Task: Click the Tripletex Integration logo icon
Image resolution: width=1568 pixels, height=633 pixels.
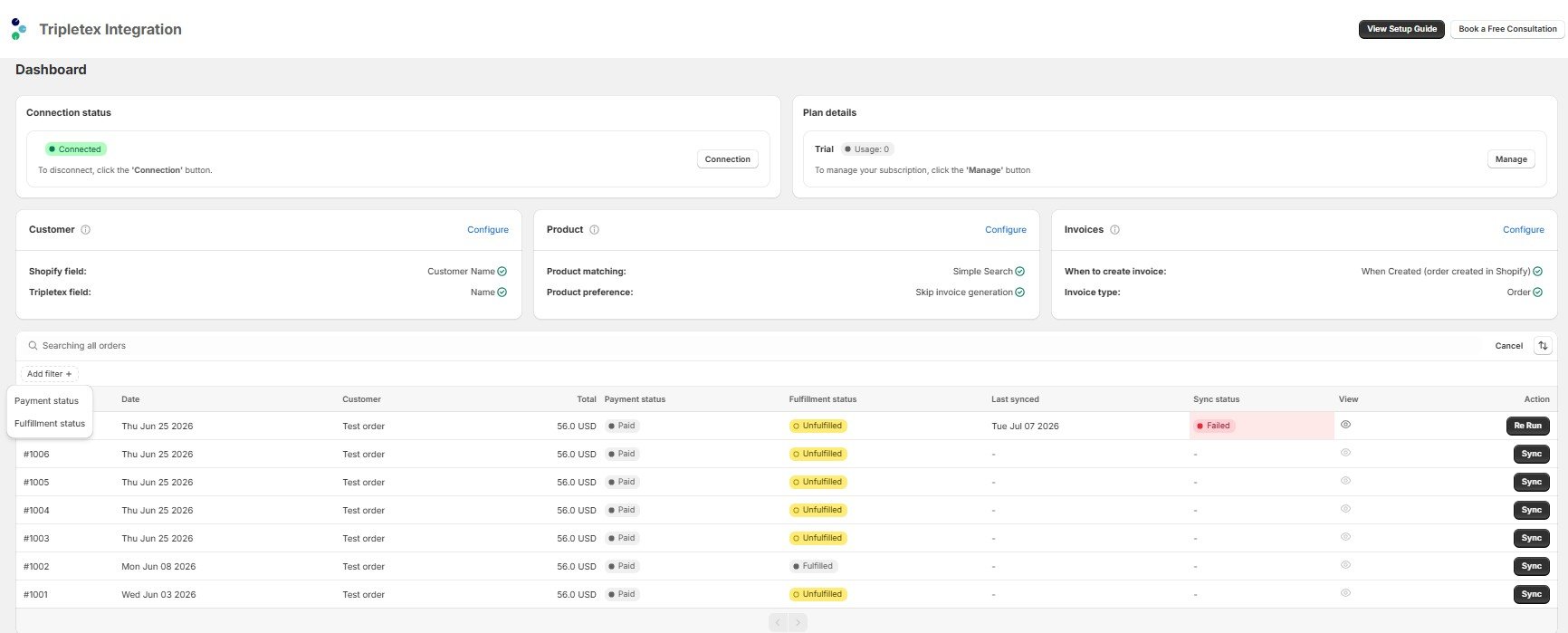Action: point(19,29)
